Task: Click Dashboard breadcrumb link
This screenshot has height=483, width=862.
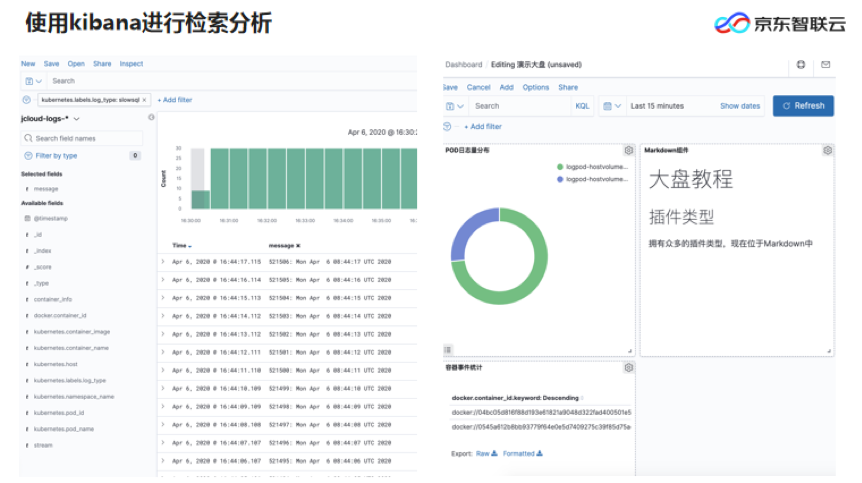Action: pos(463,64)
